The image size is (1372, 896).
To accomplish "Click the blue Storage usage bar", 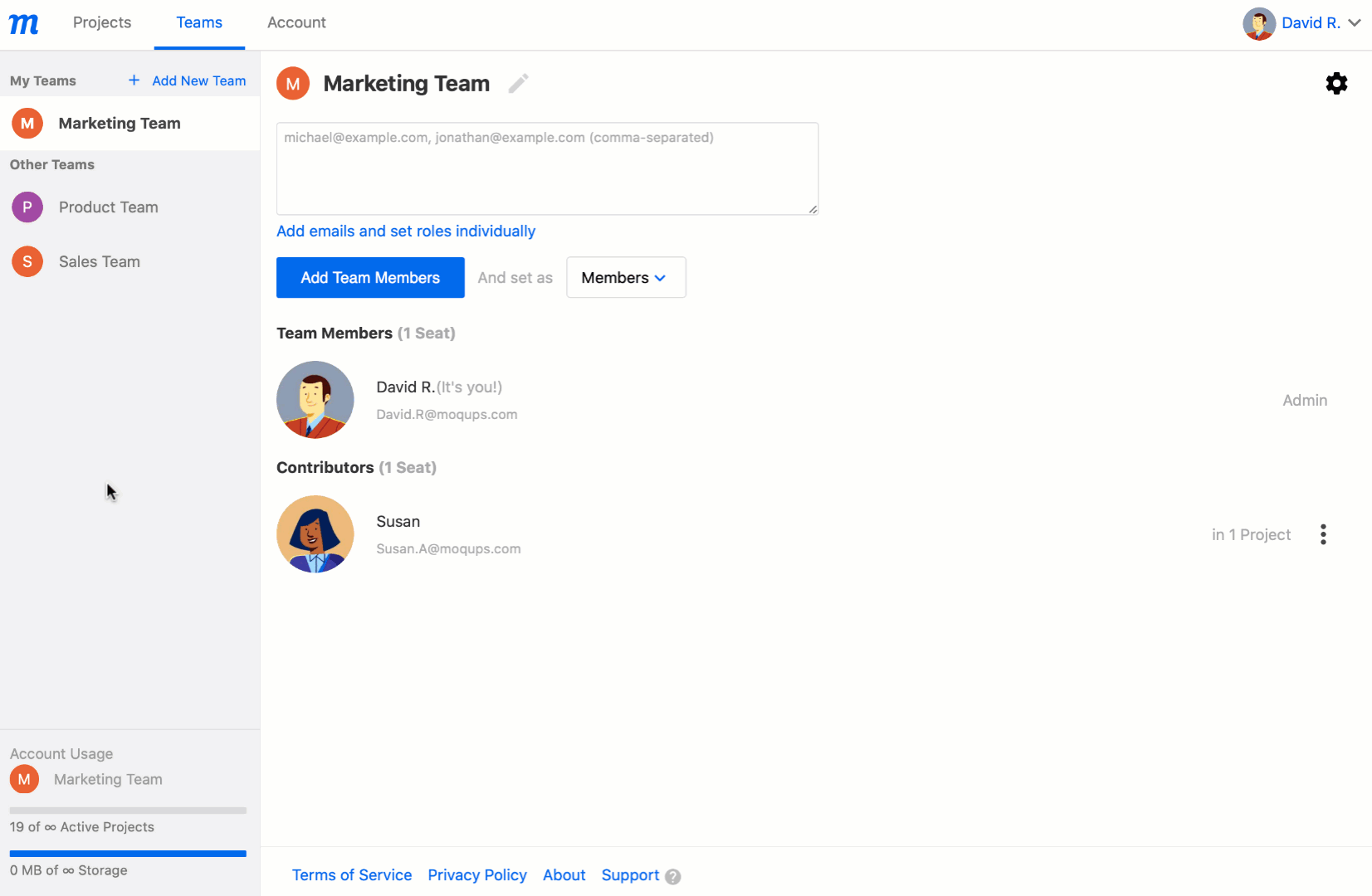I will tap(128, 853).
